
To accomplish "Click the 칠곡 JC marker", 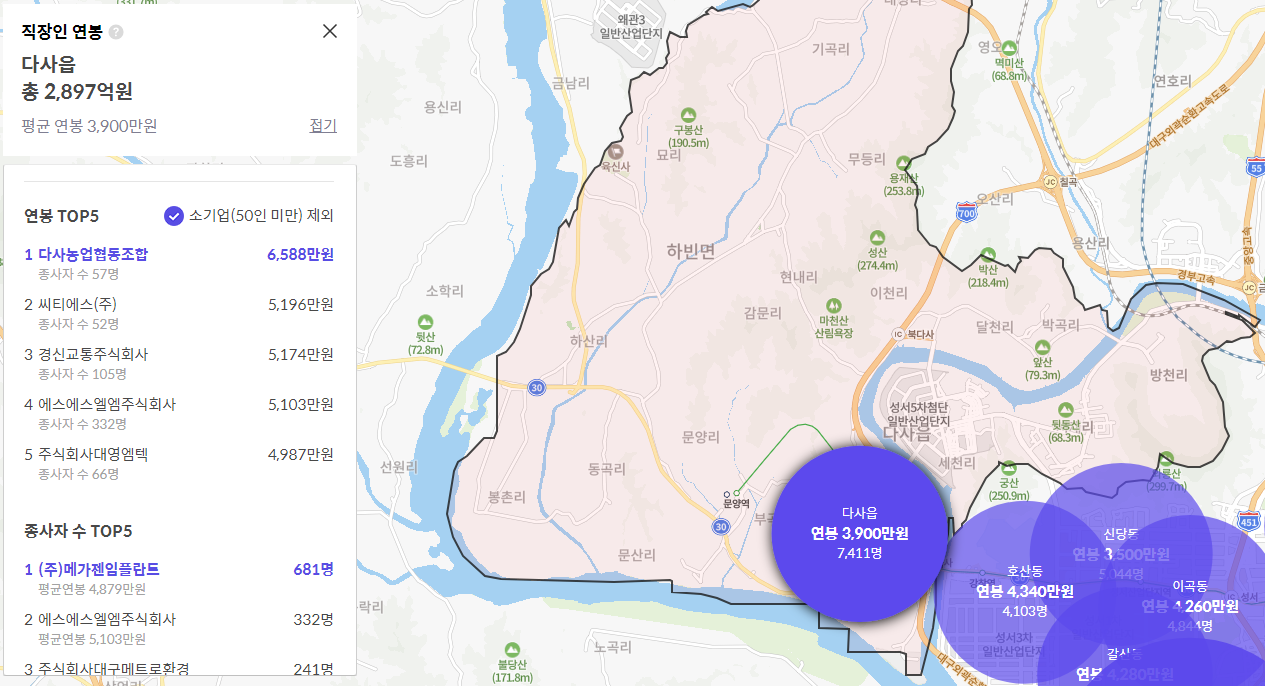I will [1050, 181].
